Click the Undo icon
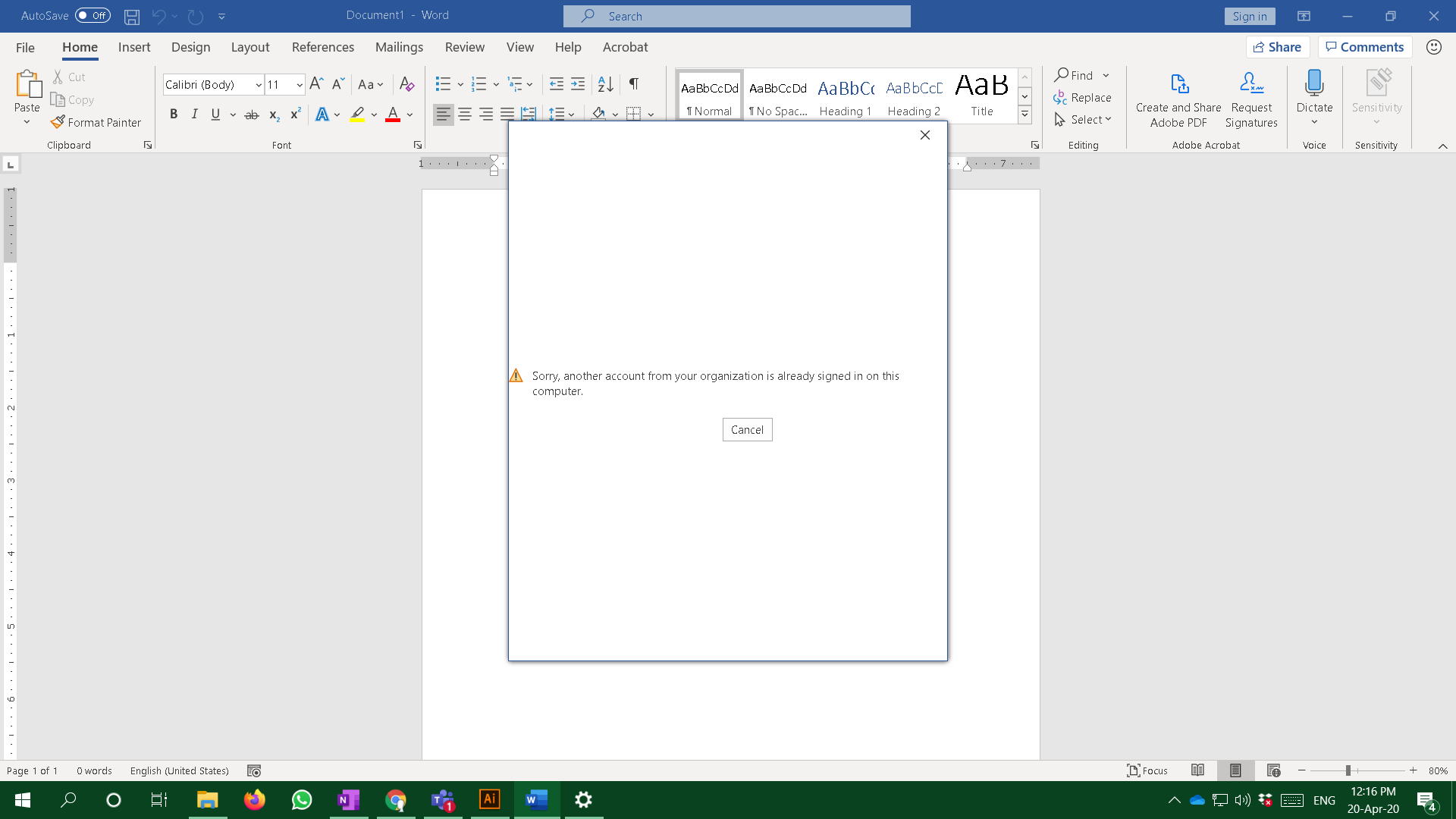This screenshot has height=819, width=1456. point(158,16)
